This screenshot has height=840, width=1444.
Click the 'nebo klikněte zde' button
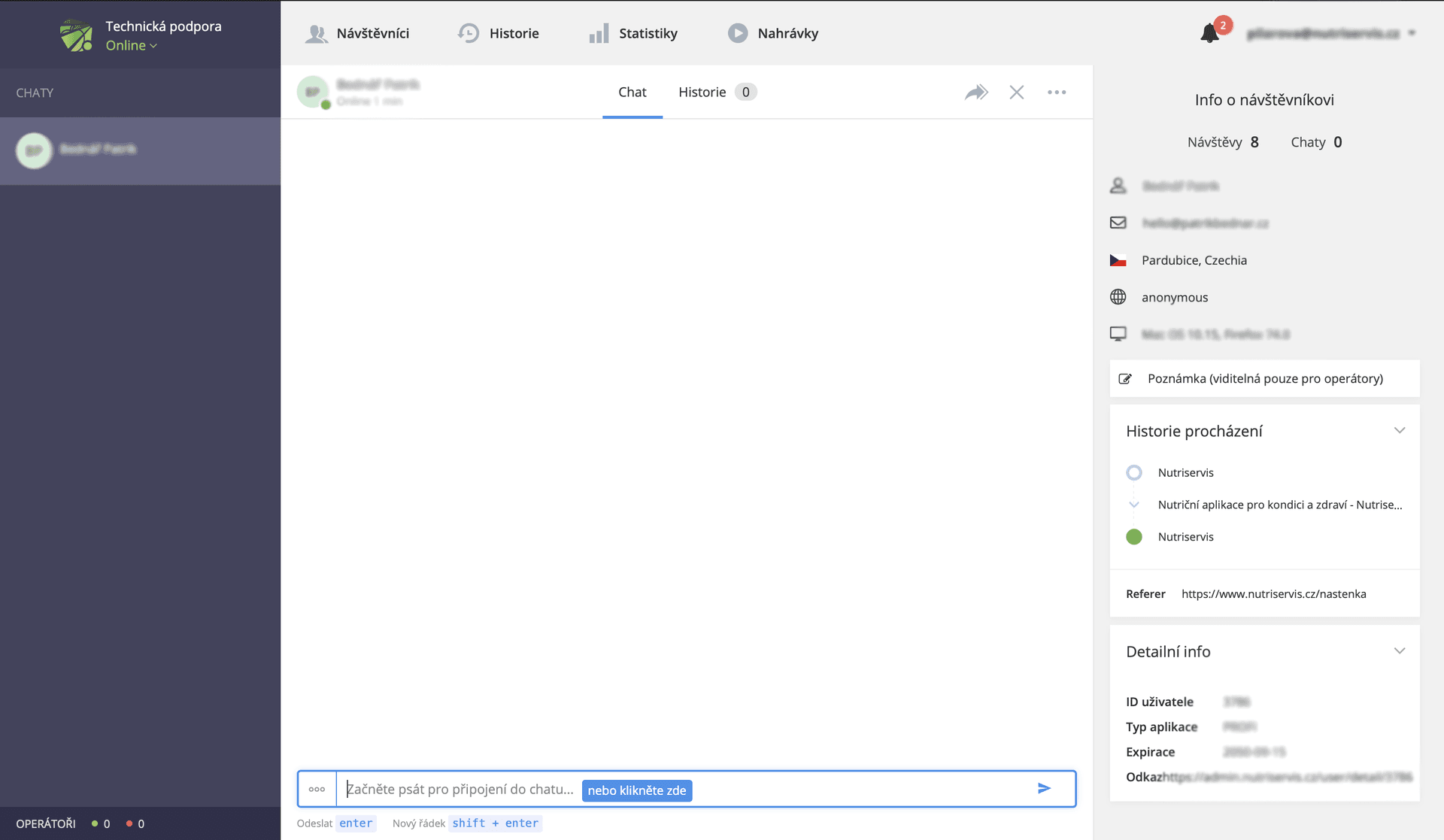click(x=638, y=790)
